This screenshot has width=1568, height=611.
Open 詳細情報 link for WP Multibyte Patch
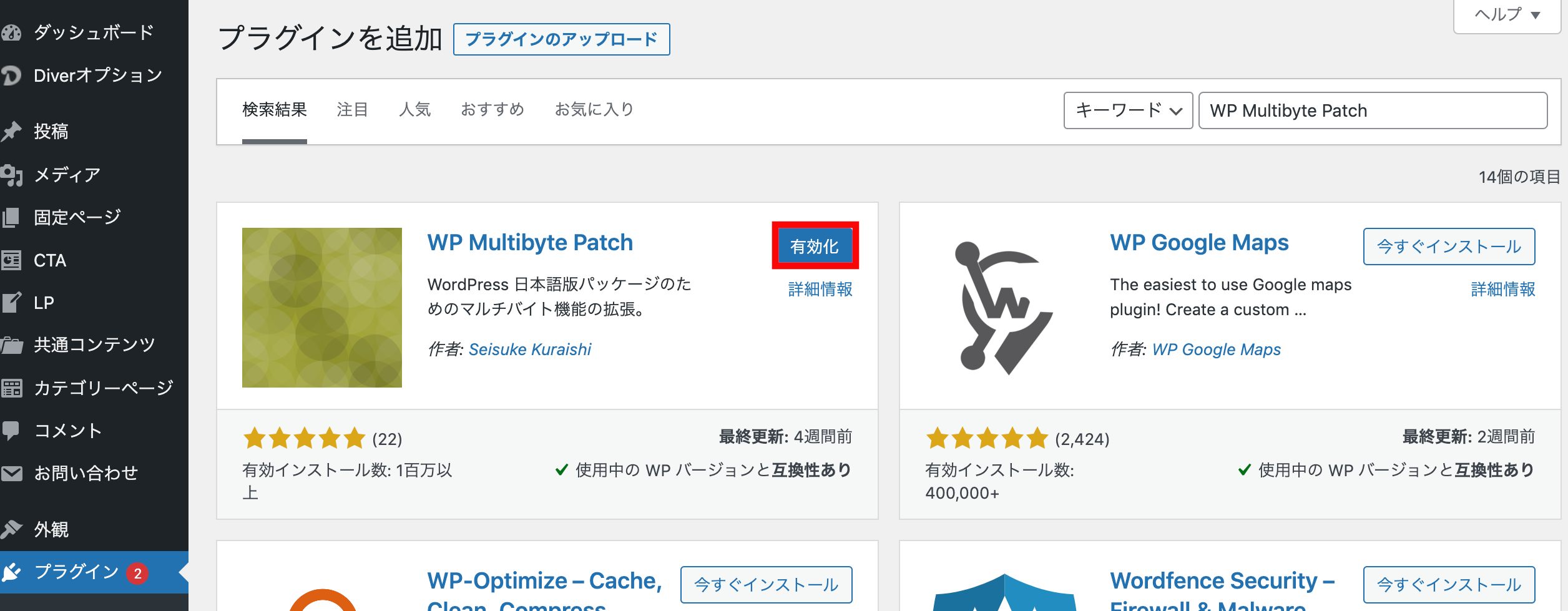820,289
